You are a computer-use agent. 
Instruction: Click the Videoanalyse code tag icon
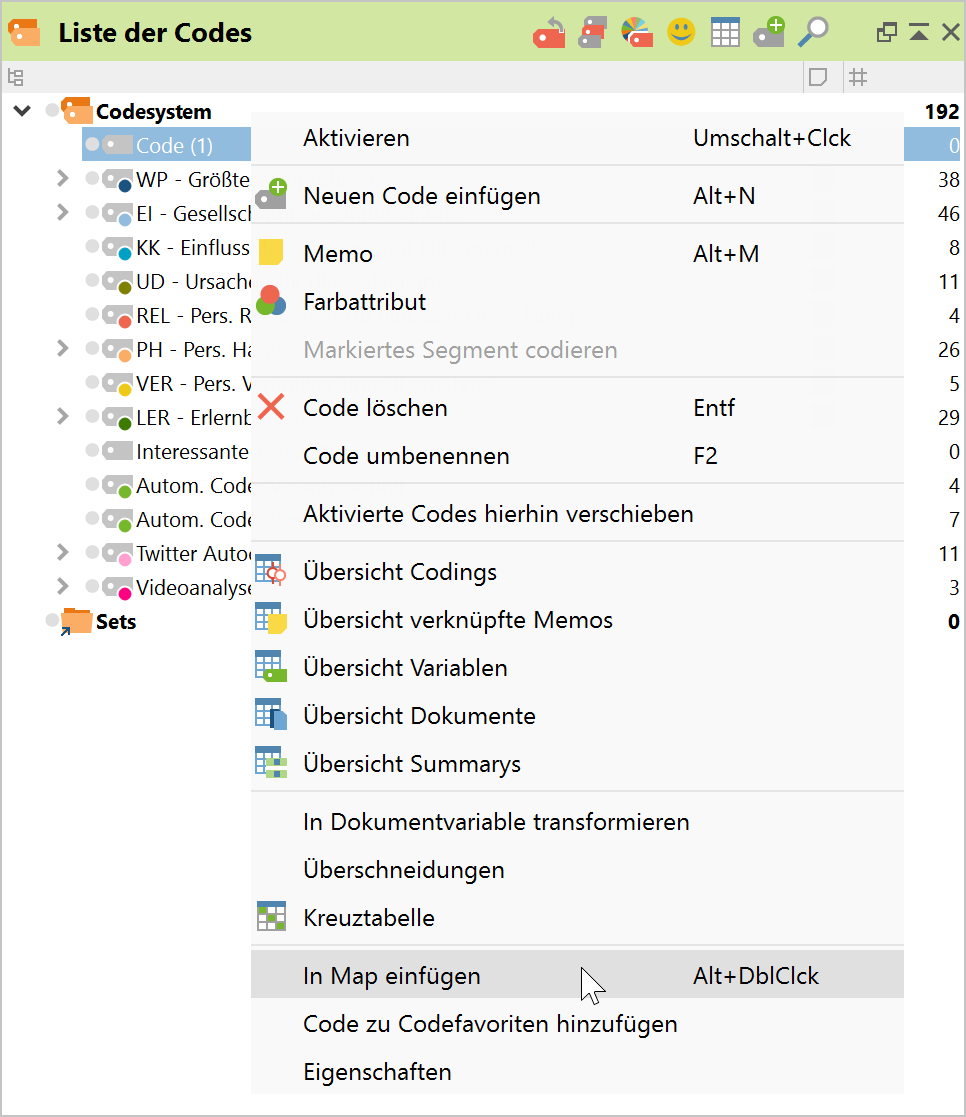coord(117,588)
